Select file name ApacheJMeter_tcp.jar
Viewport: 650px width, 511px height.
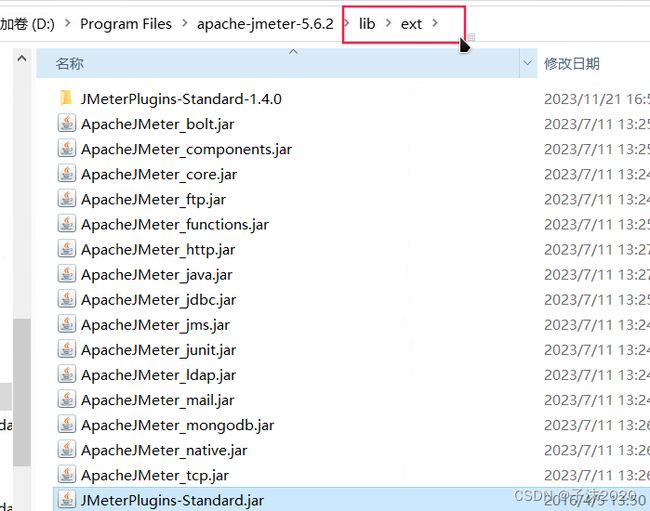(x=155, y=475)
